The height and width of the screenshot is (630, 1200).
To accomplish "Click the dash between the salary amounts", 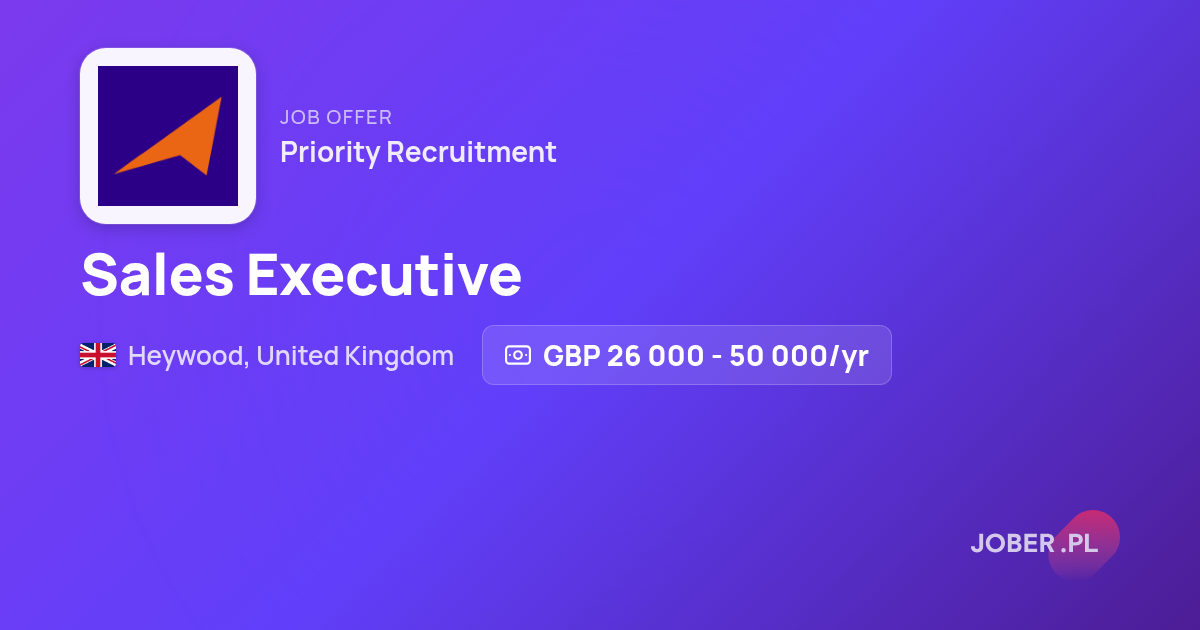I will click(x=717, y=356).
